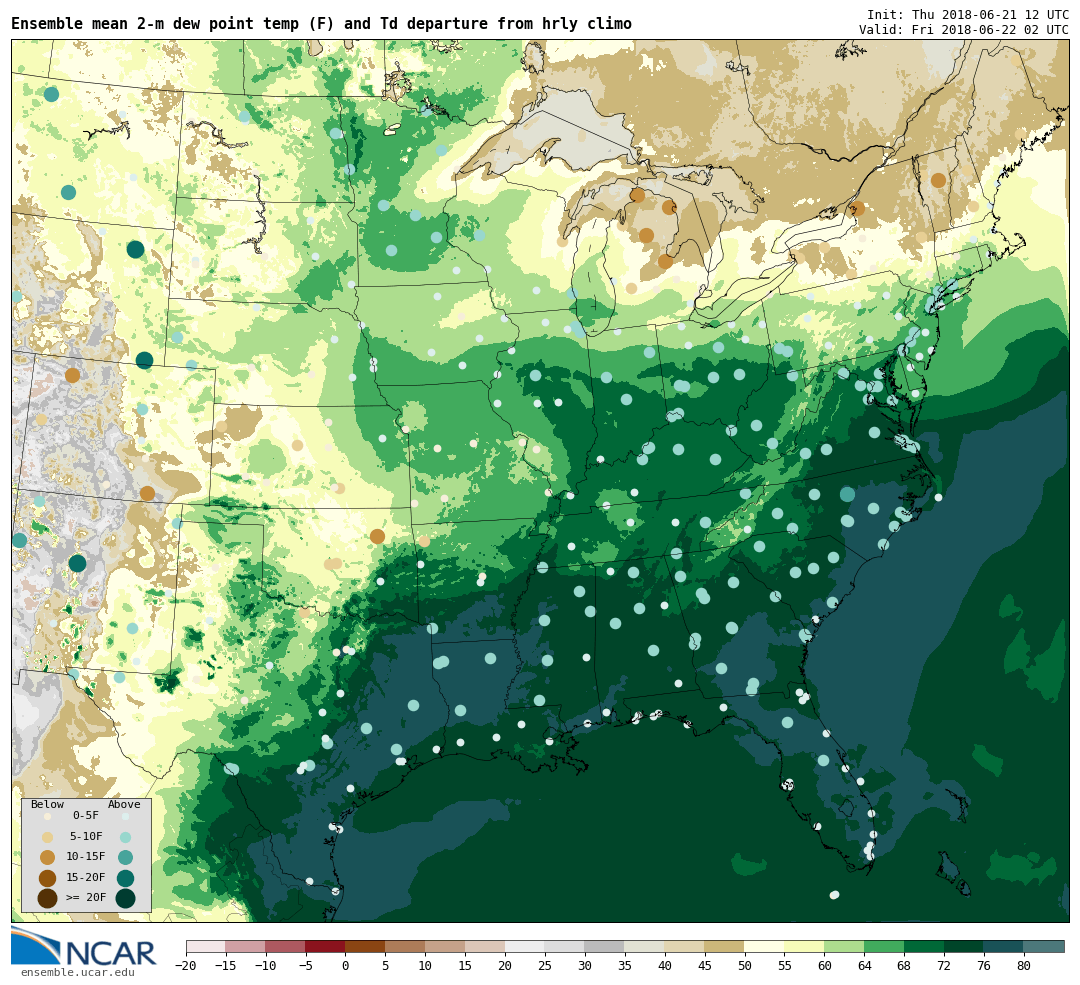This screenshot has height=985, width=1080.
Task: Click the colorbar swatch between 55 and 60
Action: (804, 946)
